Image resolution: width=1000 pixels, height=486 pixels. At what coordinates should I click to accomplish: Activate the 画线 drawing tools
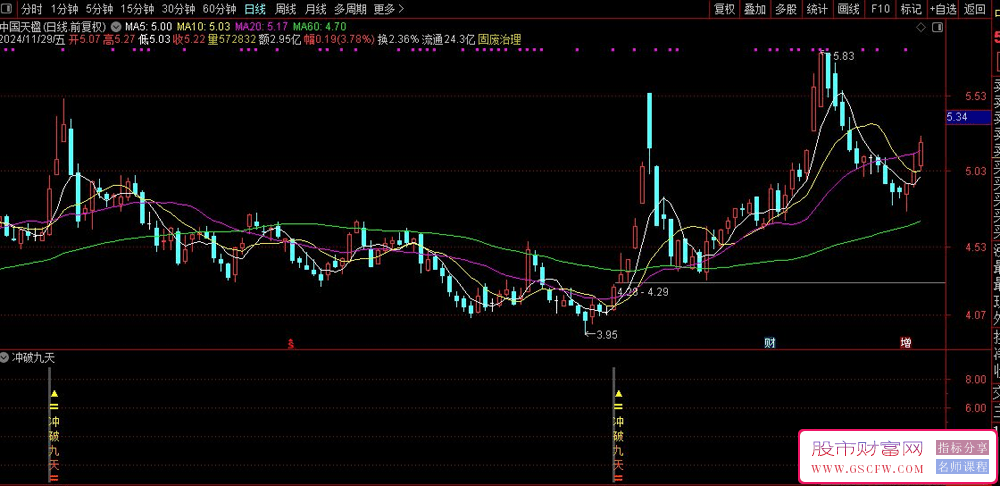pos(848,9)
